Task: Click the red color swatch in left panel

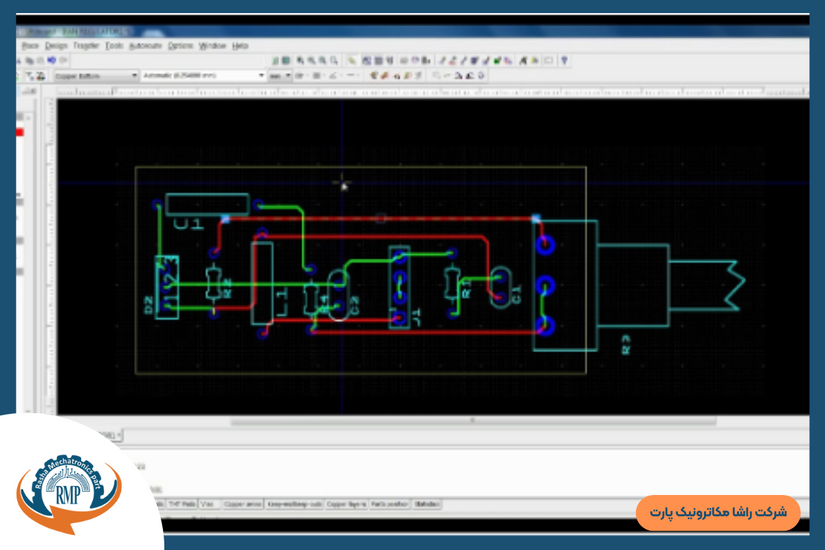Action: (x=19, y=132)
